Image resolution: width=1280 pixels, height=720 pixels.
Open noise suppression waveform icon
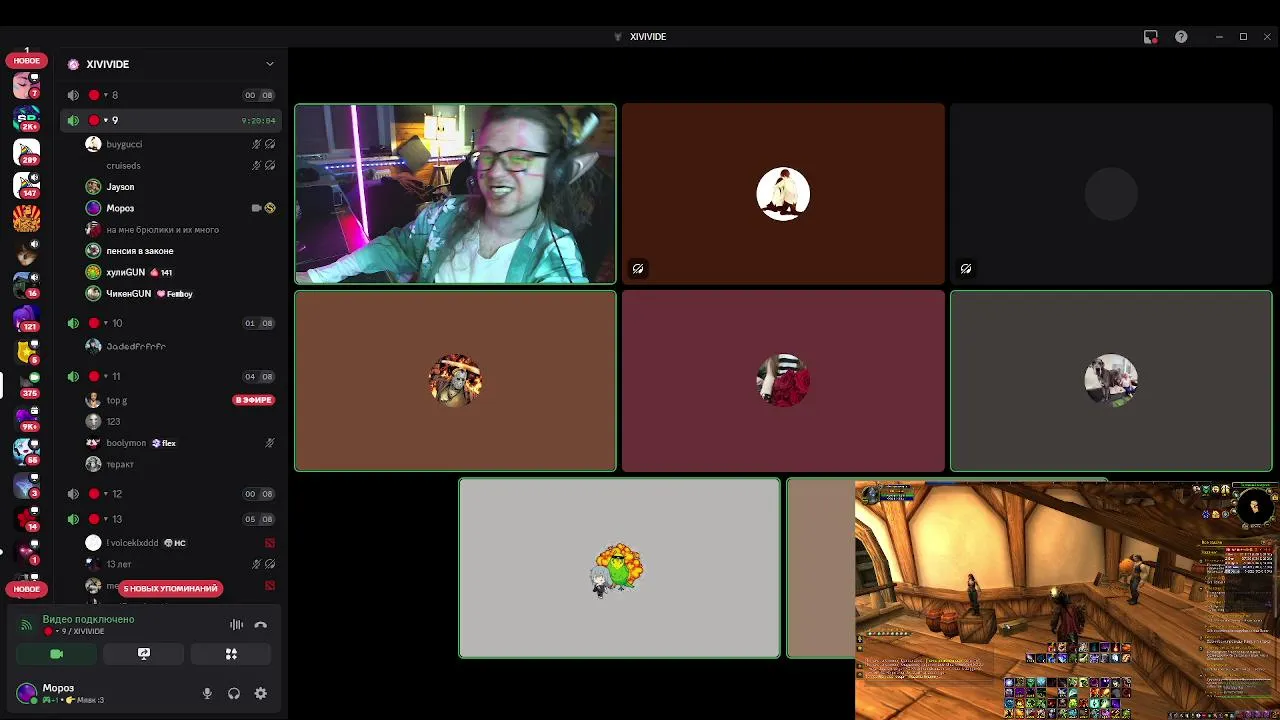click(x=237, y=625)
